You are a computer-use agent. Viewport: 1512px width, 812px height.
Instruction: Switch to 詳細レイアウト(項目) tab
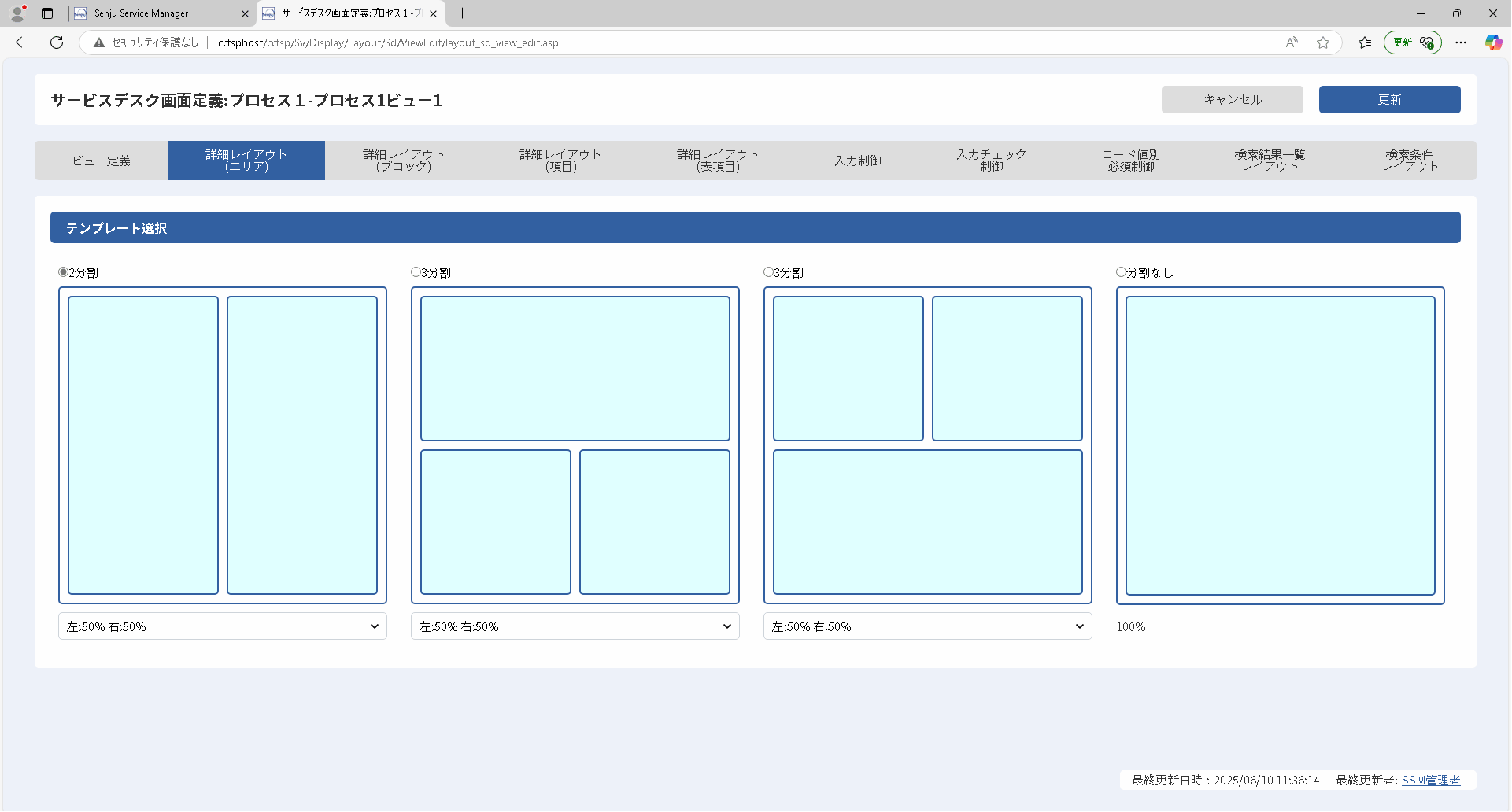tap(560, 161)
